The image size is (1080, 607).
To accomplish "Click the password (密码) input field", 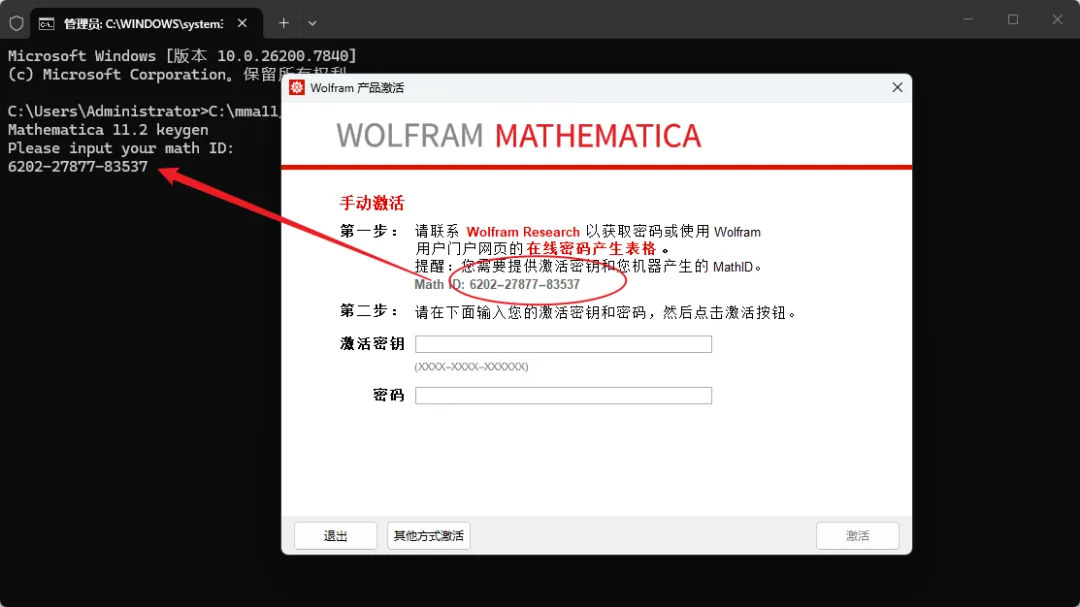I will 563,395.
